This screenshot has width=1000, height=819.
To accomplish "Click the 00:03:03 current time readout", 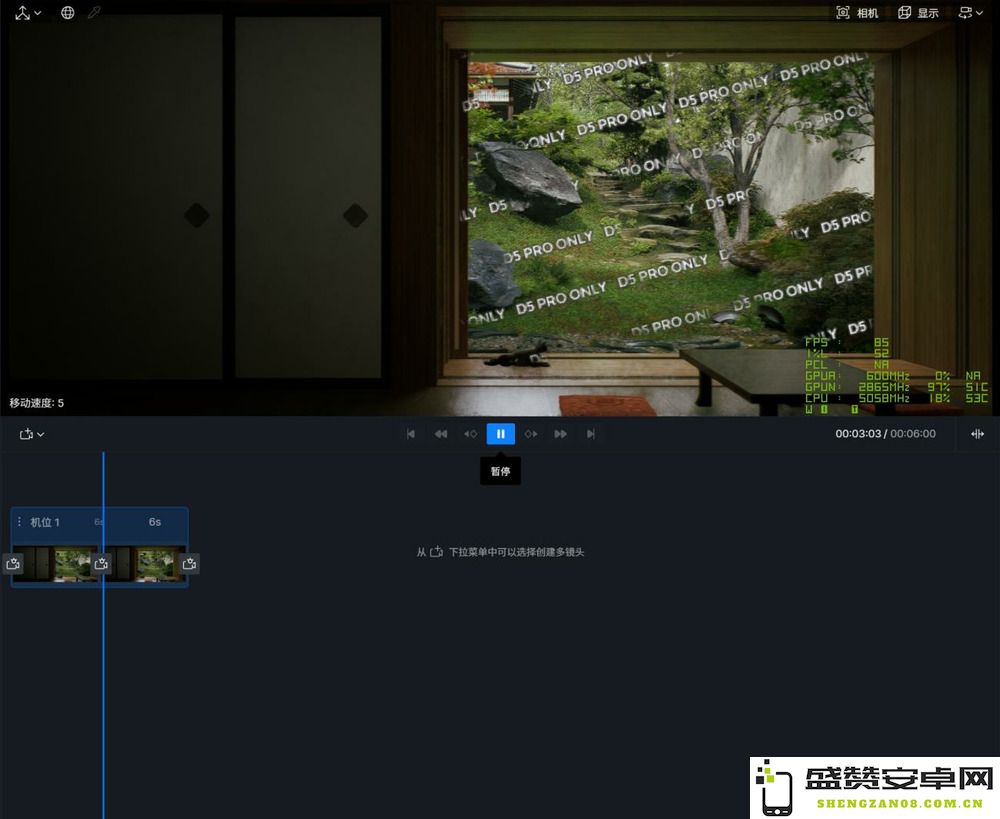I will click(x=858, y=434).
